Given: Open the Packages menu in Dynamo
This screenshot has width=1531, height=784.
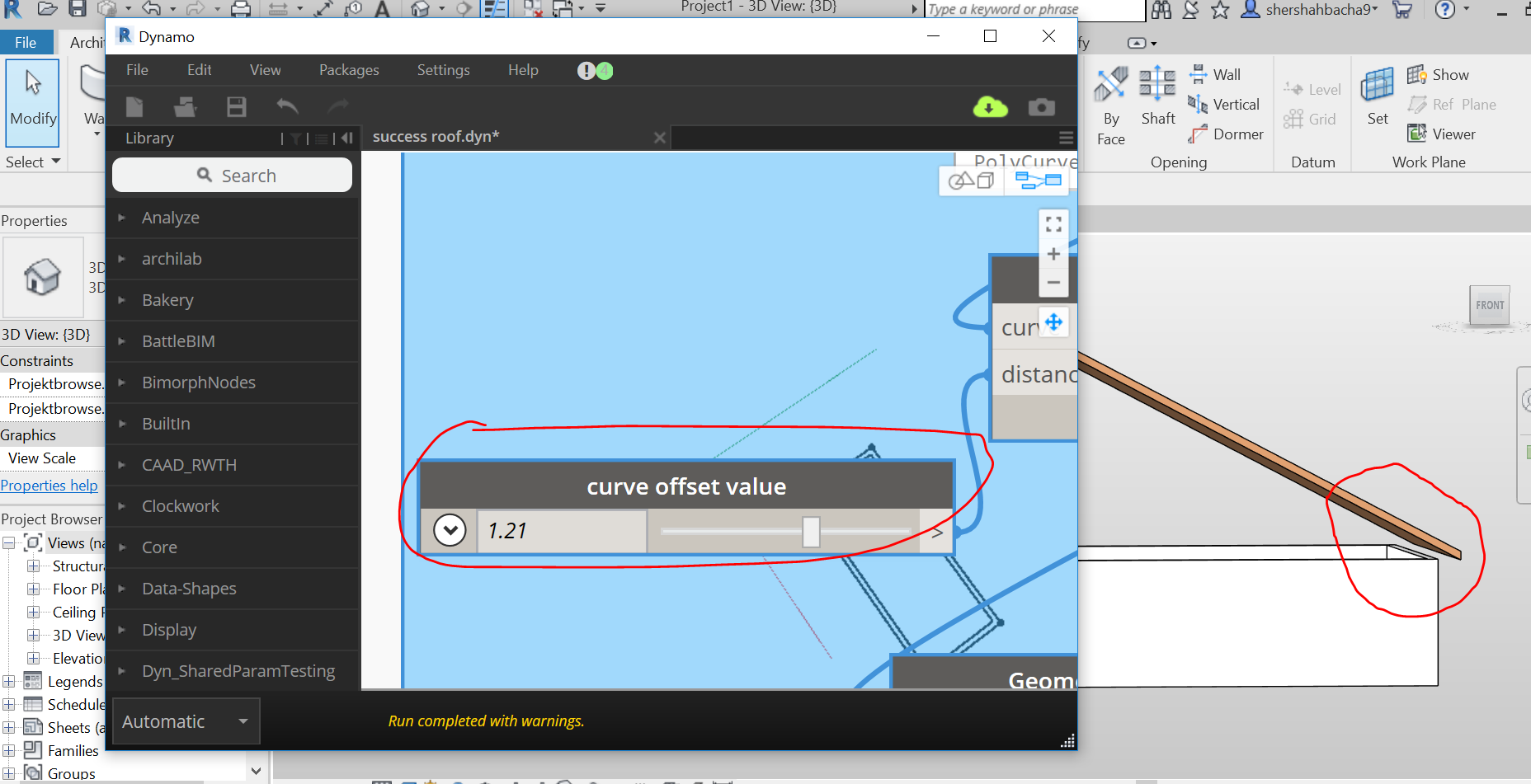Looking at the screenshot, I should click(350, 70).
